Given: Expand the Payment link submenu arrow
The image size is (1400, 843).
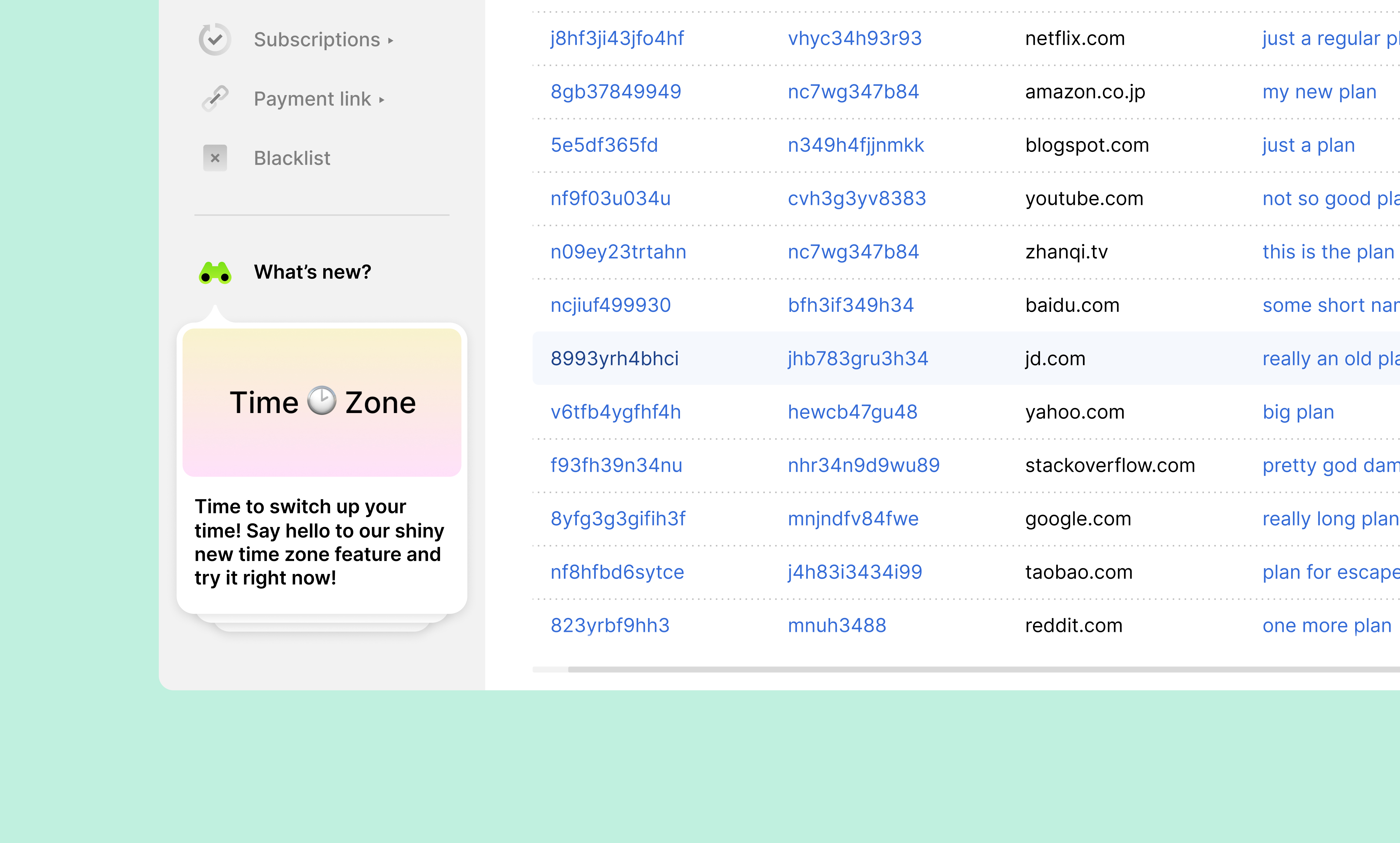Looking at the screenshot, I should 382,100.
